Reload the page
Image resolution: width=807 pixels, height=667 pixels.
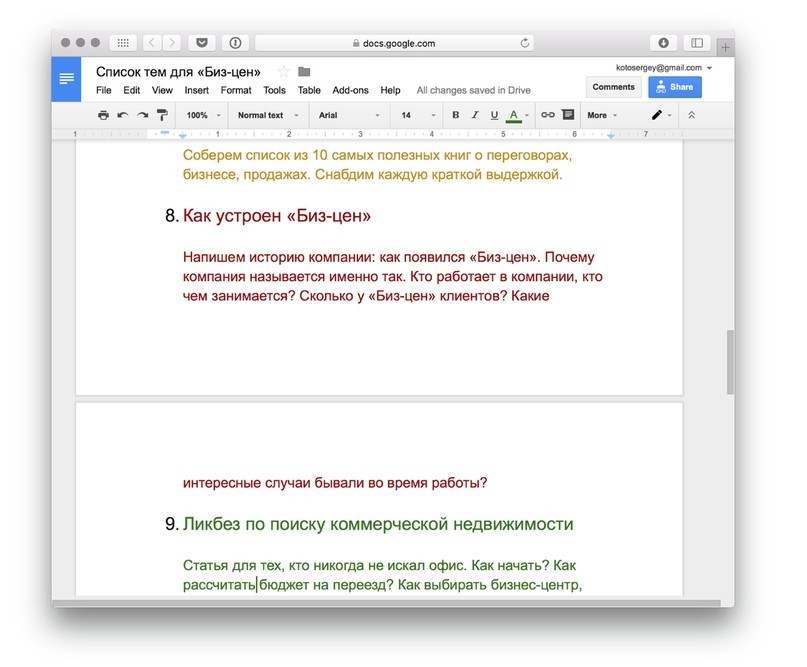click(x=524, y=43)
